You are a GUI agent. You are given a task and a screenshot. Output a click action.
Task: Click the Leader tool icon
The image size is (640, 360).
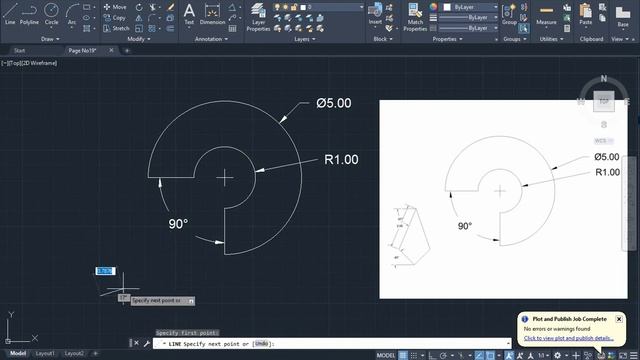(232, 18)
